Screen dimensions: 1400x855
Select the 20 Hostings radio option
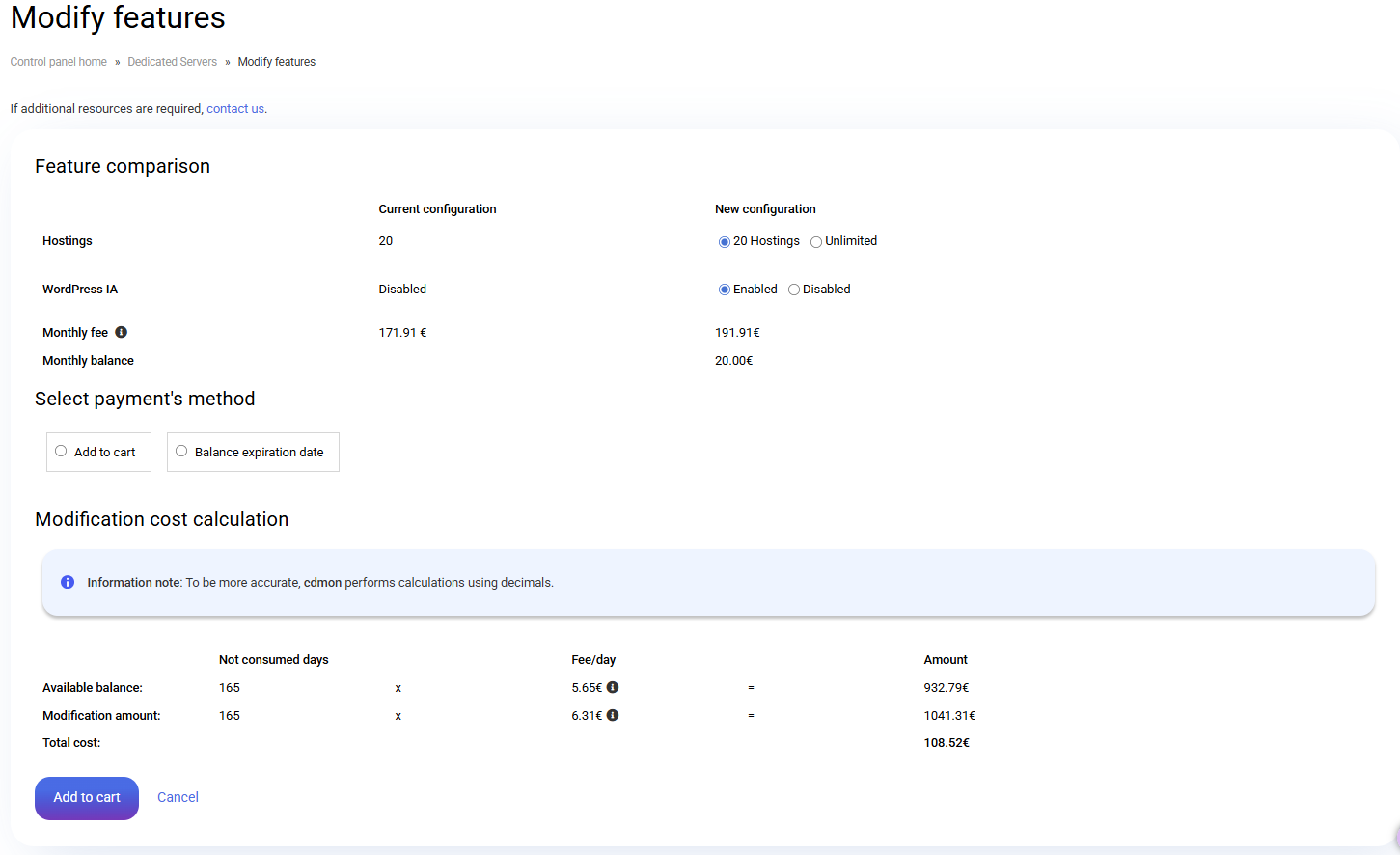pos(725,242)
